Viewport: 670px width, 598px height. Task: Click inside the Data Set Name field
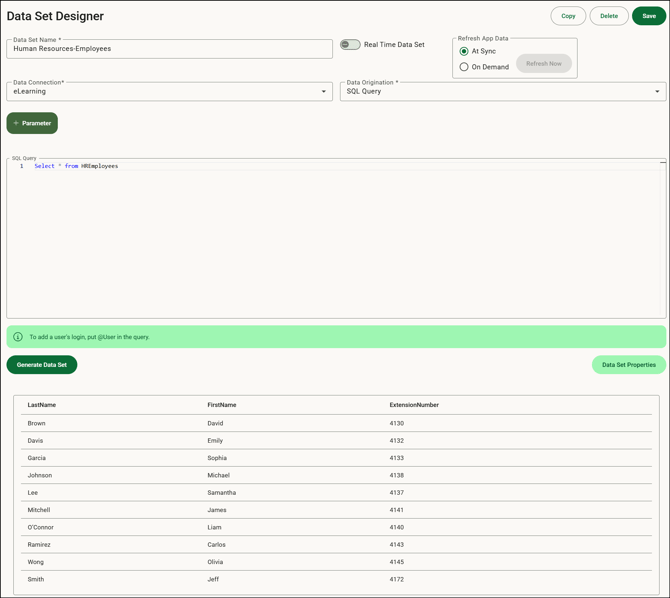(170, 49)
